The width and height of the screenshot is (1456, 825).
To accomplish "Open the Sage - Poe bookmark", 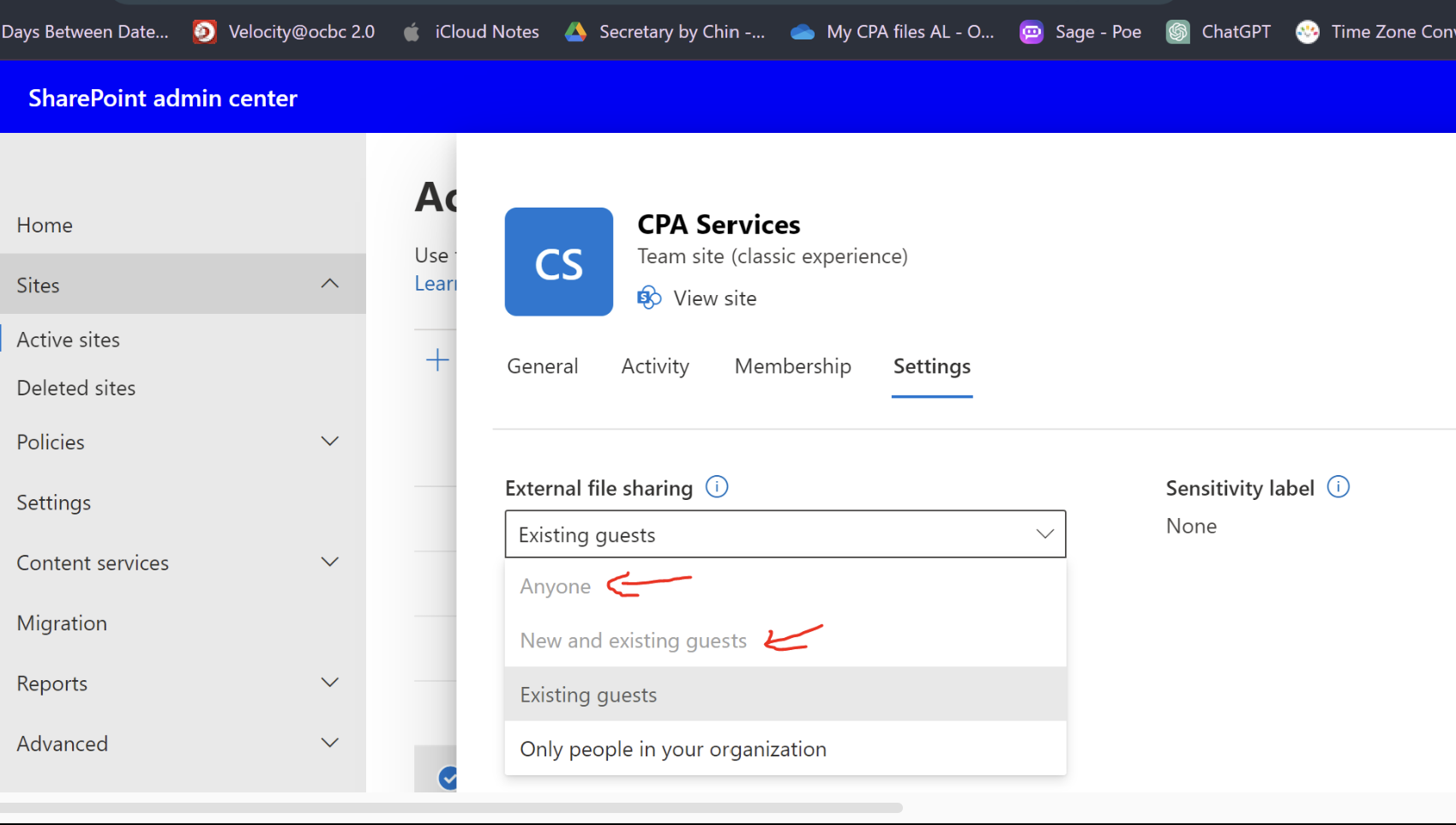I will [x=1098, y=32].
